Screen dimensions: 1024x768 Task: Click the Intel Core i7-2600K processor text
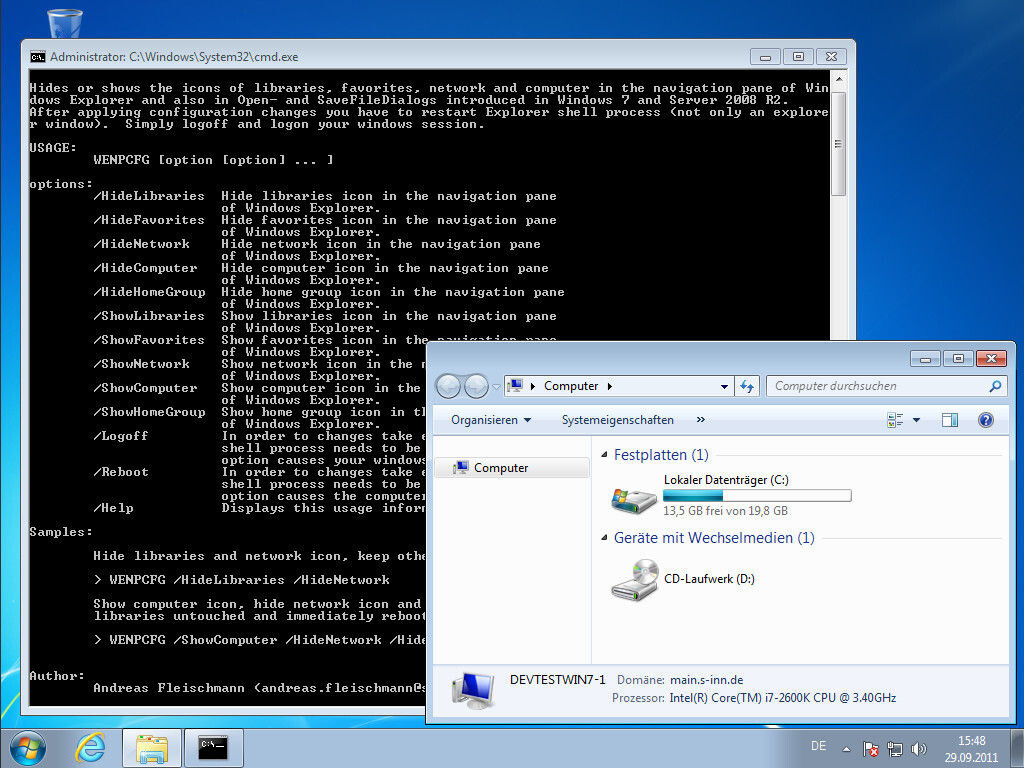[782, 697]
